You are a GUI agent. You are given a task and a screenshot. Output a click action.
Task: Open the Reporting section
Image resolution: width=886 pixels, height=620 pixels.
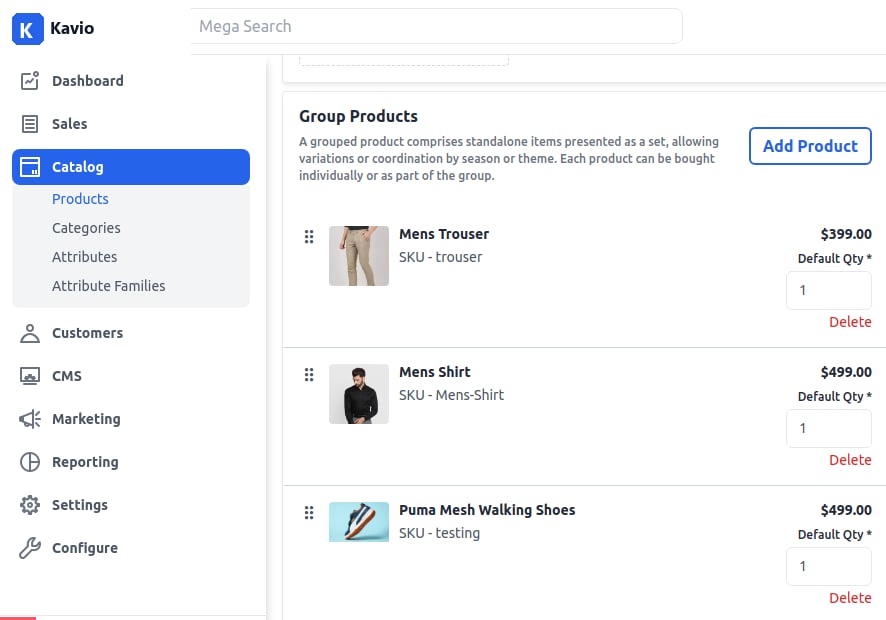click(x=85, y=462)
